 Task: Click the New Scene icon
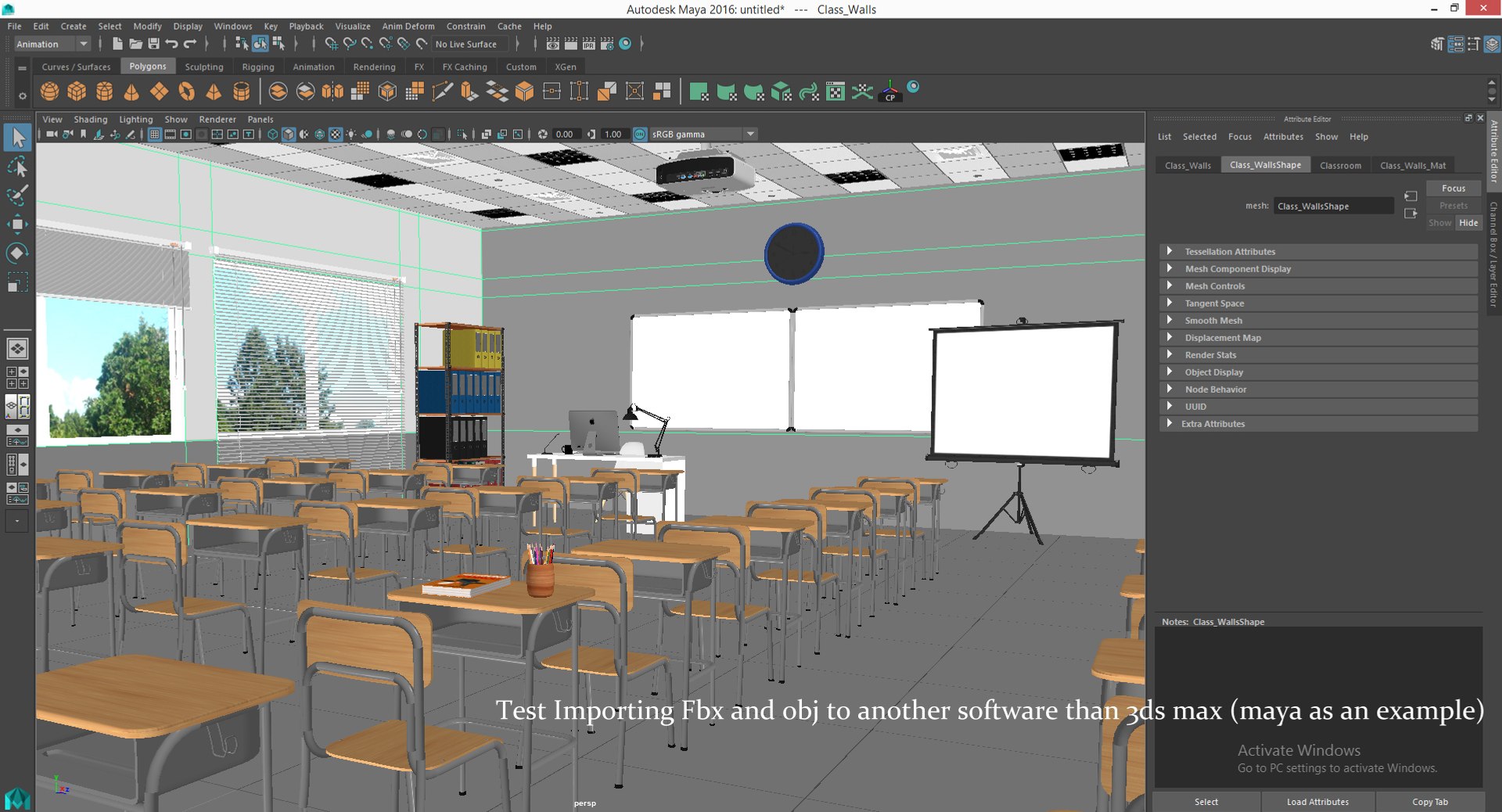click(117, 44)
